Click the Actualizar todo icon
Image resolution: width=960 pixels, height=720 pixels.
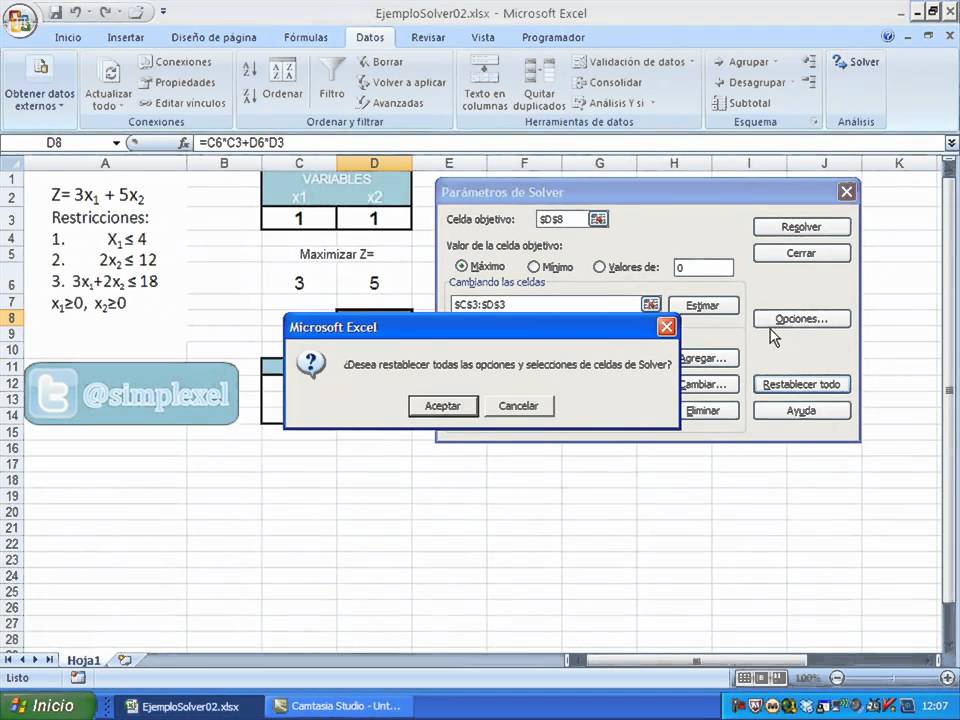(110, 72)
